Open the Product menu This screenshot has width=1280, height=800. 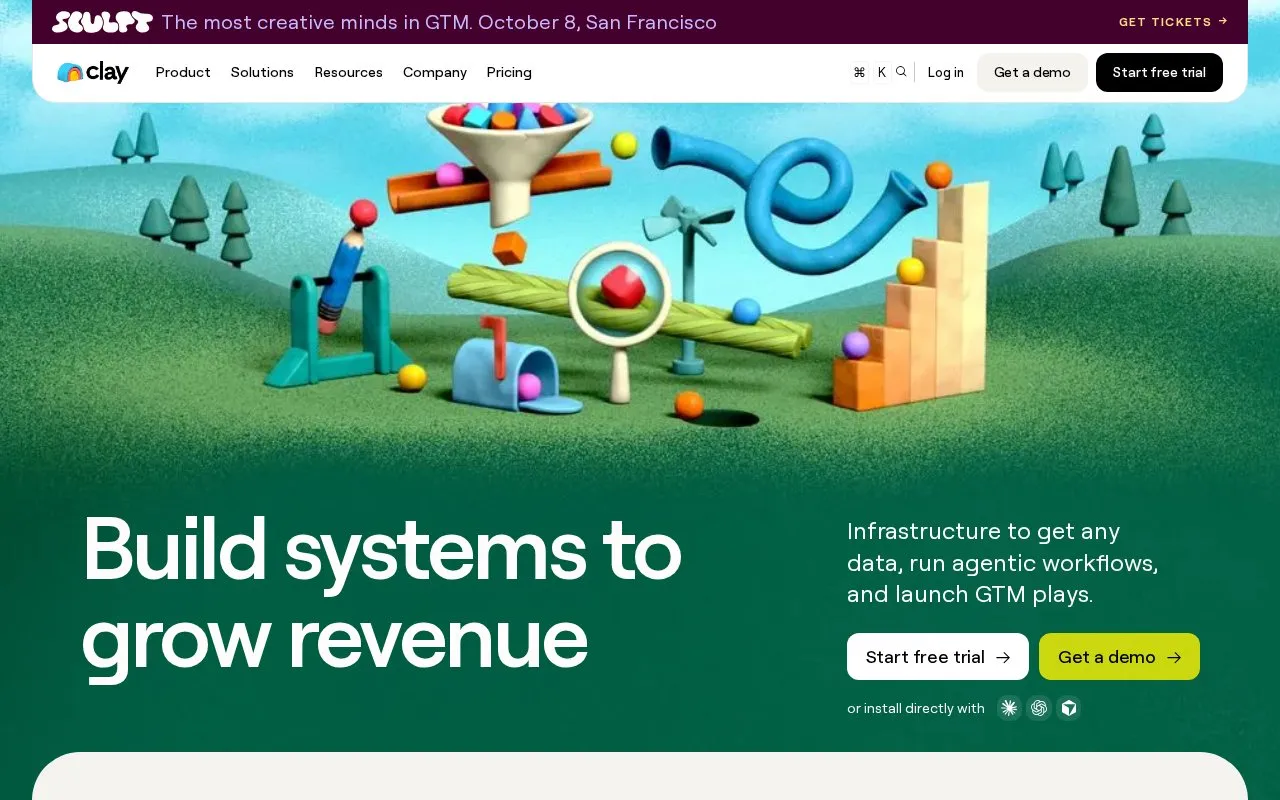[183, 72]
